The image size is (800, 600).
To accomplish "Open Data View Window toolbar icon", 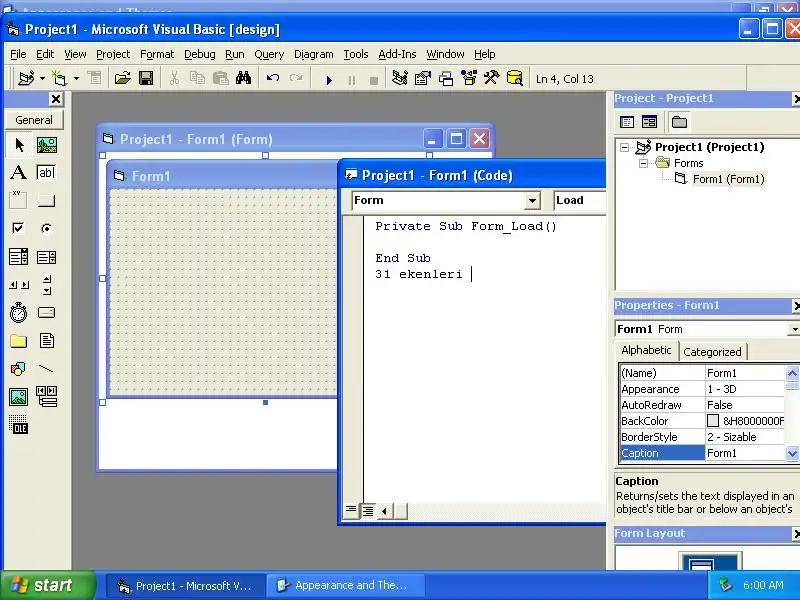I will (515, 79).
